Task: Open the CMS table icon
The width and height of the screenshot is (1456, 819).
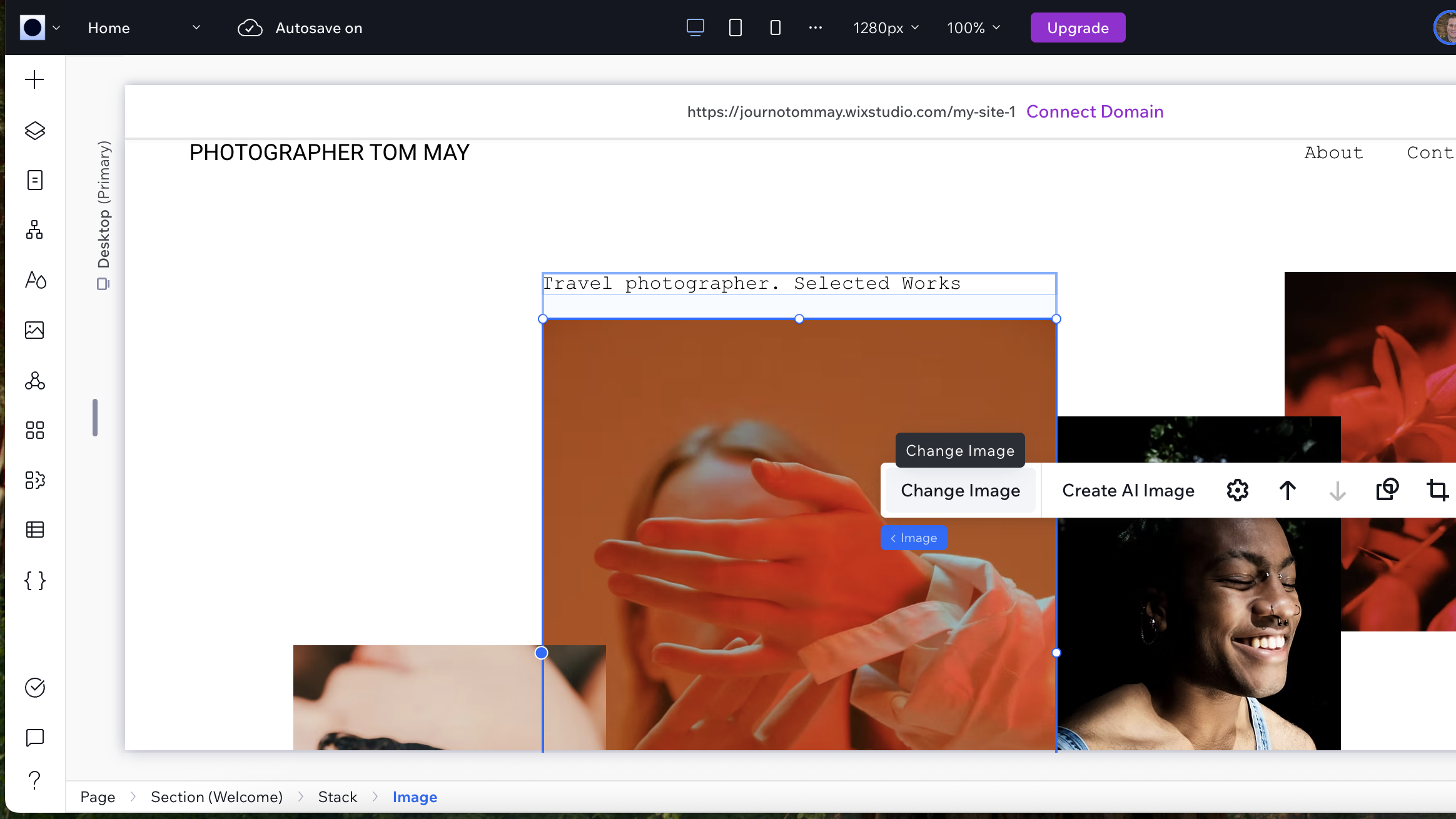Action: 34,530
